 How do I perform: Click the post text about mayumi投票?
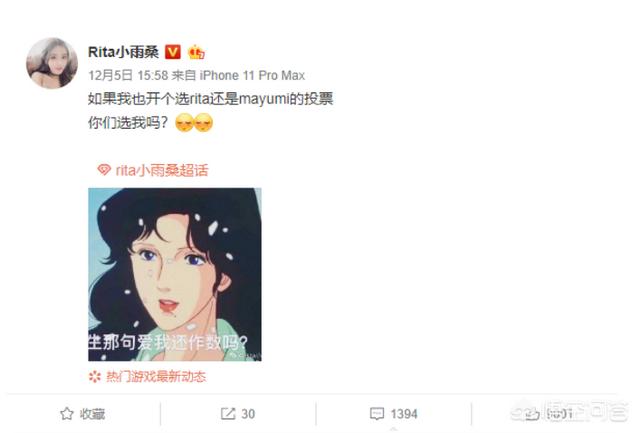pyautogui.click(x=211, y=99)
